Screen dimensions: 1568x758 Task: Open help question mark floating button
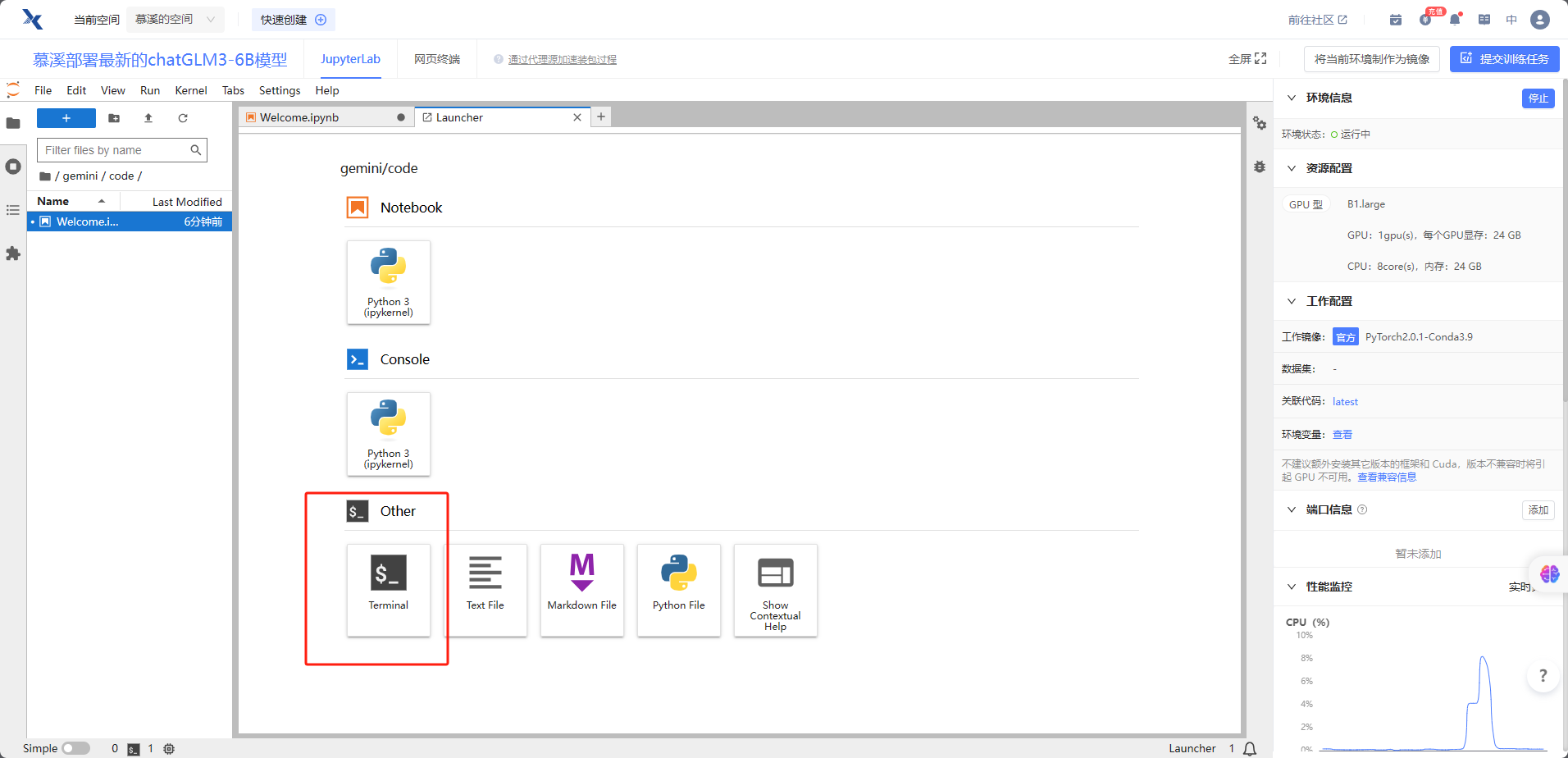pyautogui.click(x=1543, y=676)
